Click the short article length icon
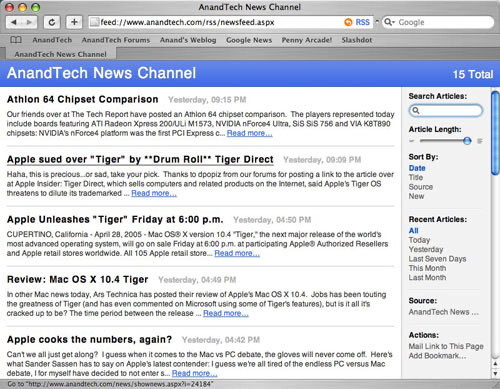The image size is (500, 389). [412, 141]
